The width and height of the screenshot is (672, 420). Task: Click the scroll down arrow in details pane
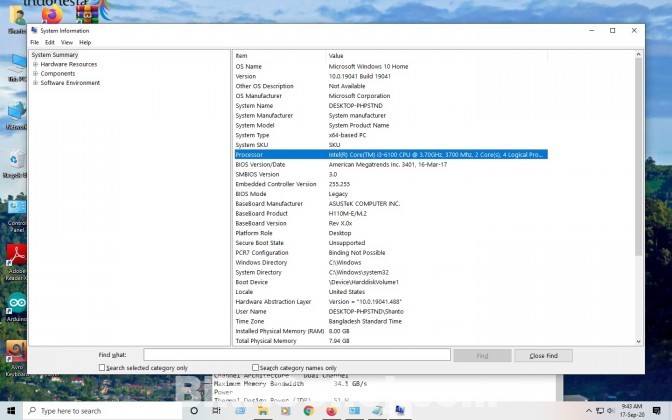(x=639, y=342)
